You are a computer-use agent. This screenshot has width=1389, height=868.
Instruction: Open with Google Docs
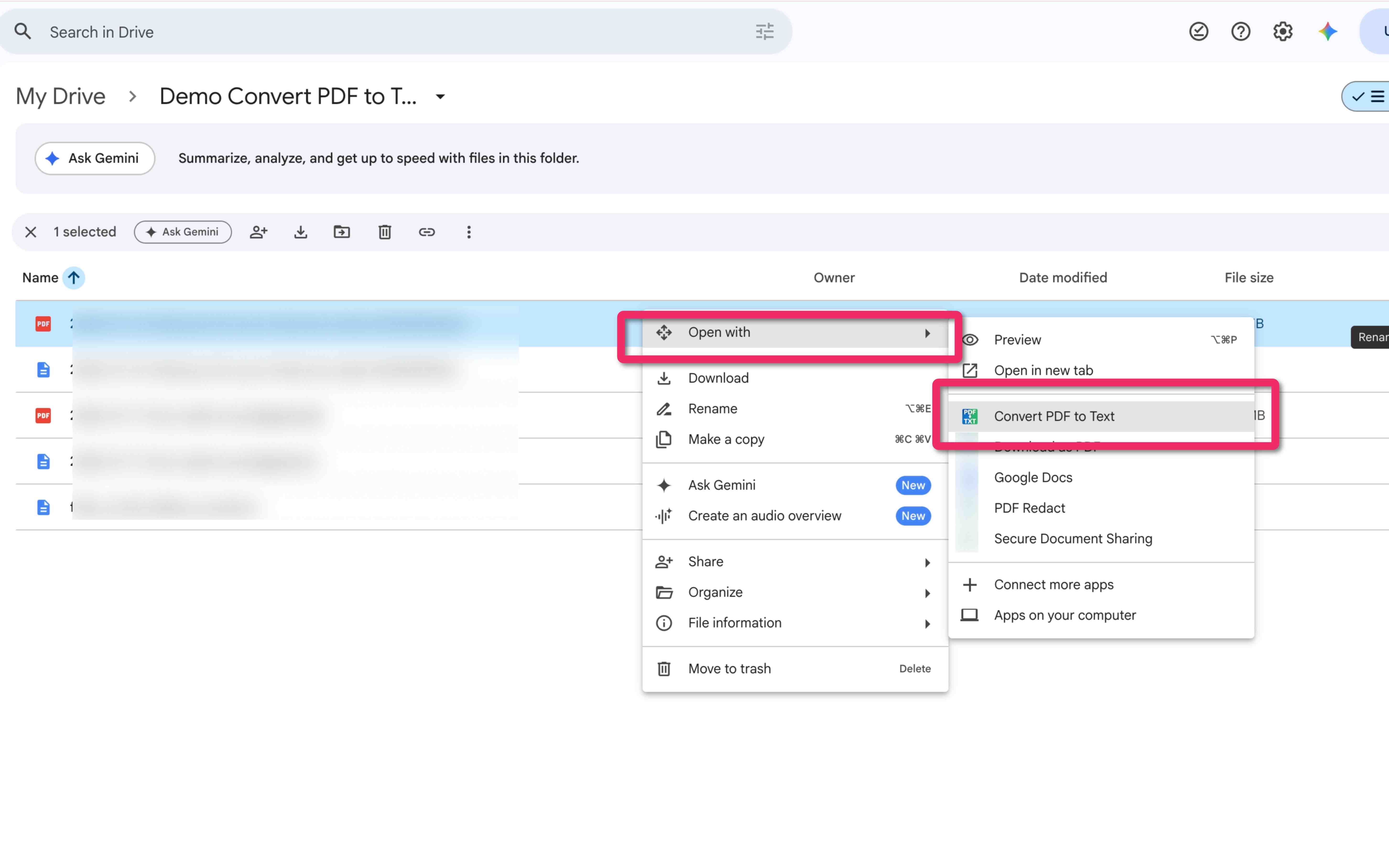tap(1101, 478)
